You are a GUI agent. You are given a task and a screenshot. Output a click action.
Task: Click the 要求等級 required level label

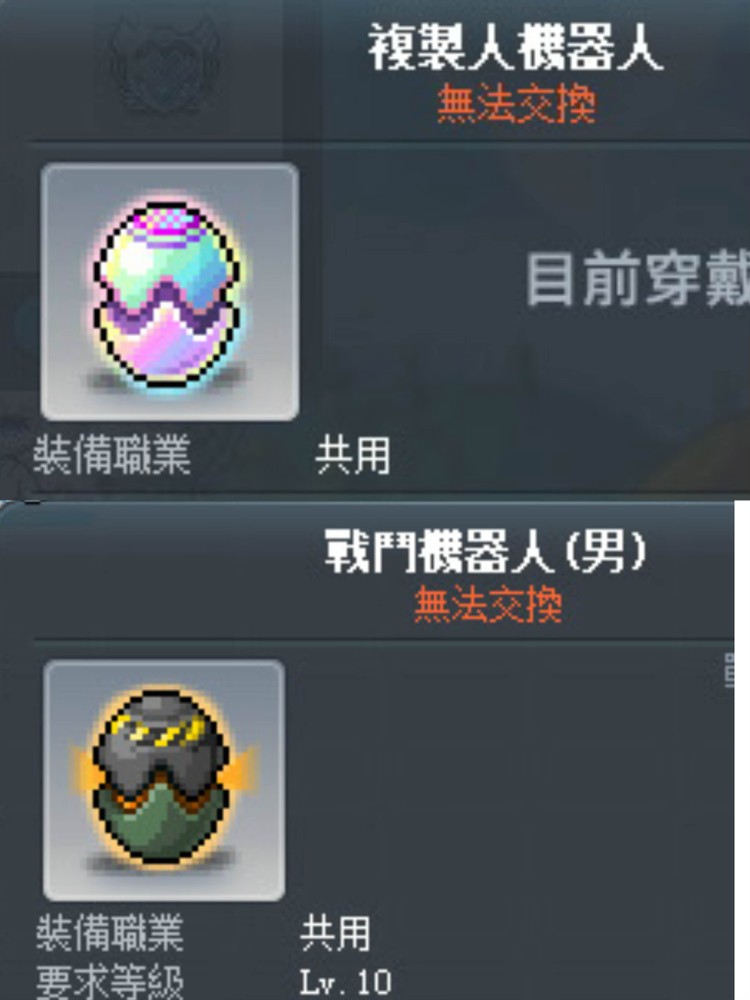pyautogui.click(x=110, y=982)
